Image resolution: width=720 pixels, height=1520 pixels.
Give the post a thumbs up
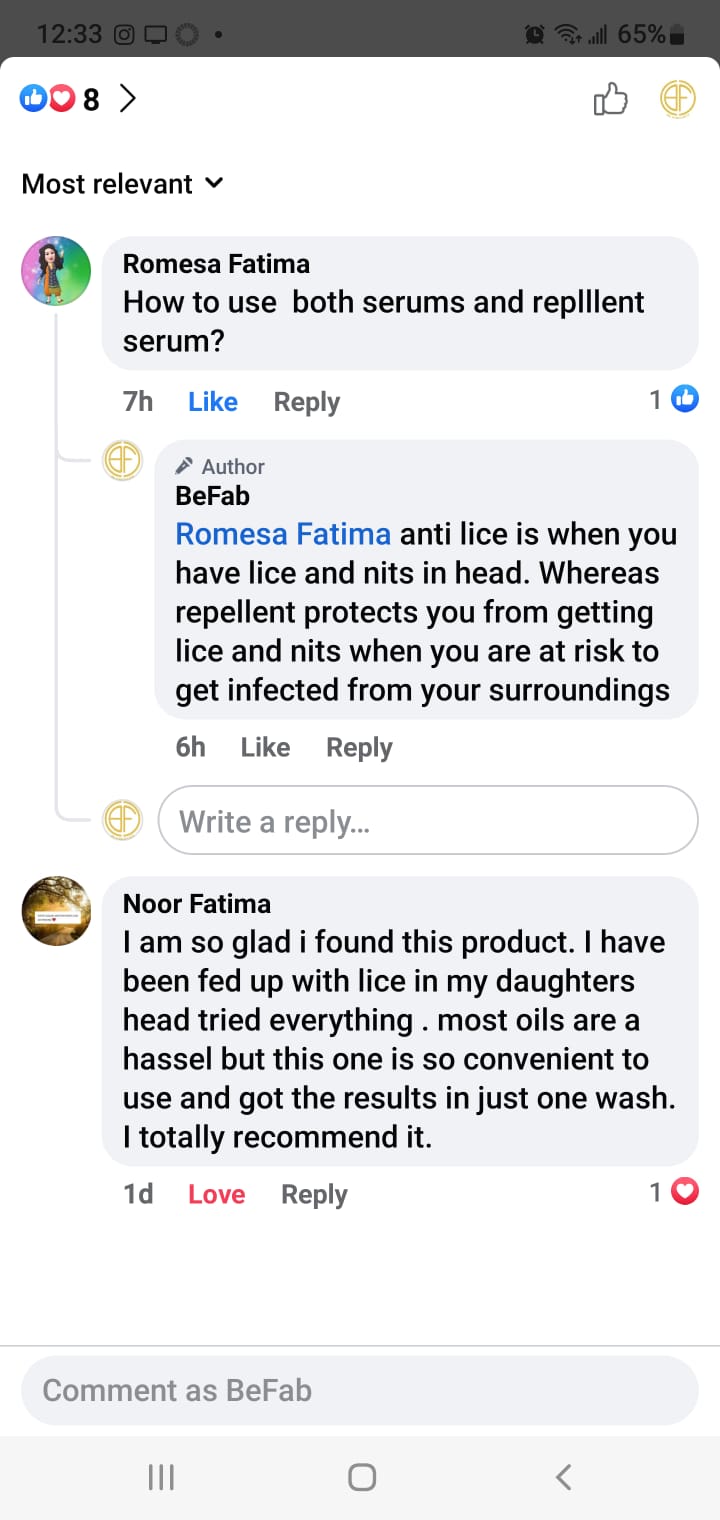point(610,99)
